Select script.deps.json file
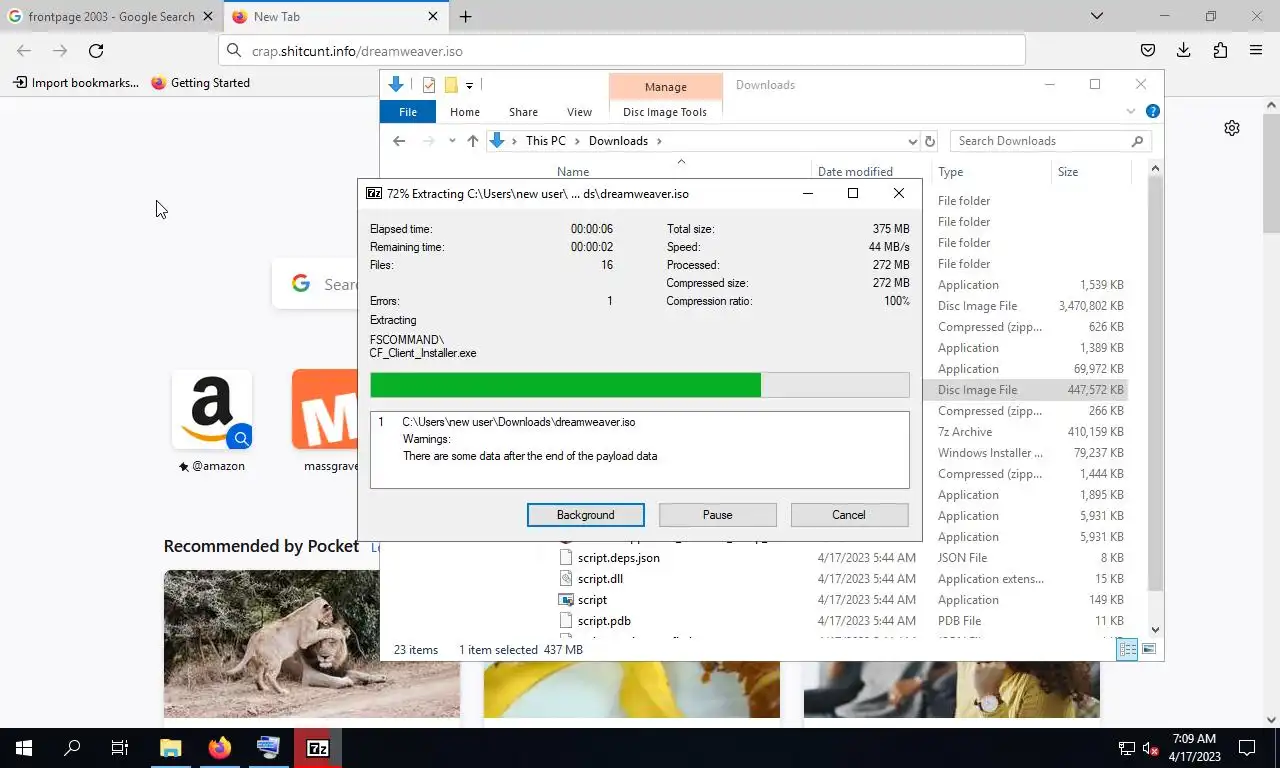This screenshot has height=768, width=1280. pyautogui.click(x=618, y=558)
